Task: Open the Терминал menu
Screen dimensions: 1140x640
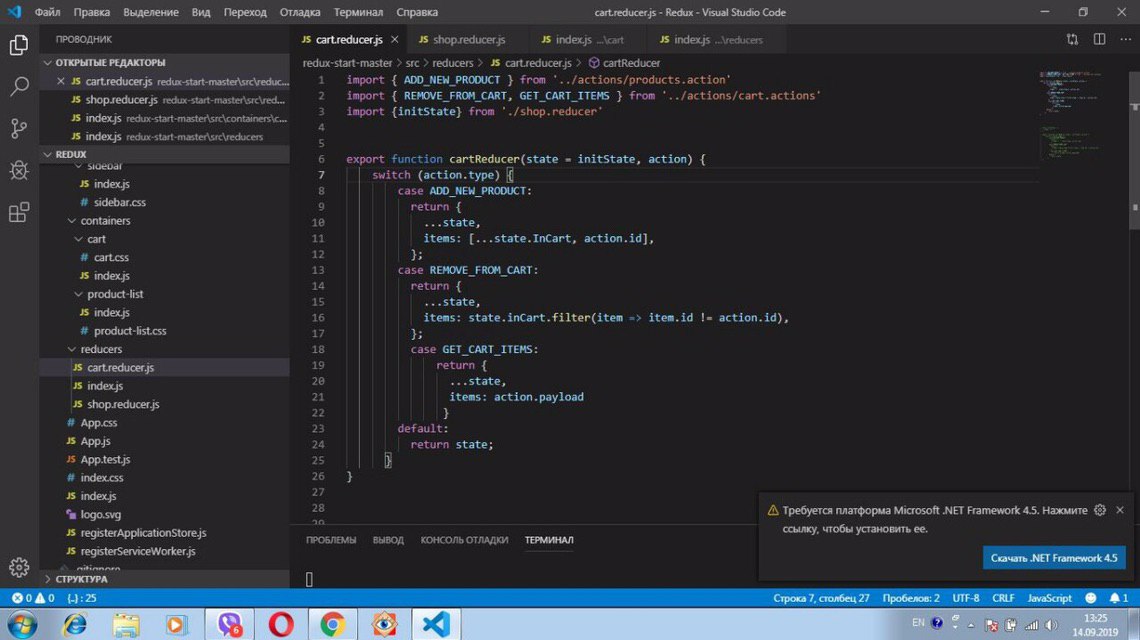Action: 358,13
